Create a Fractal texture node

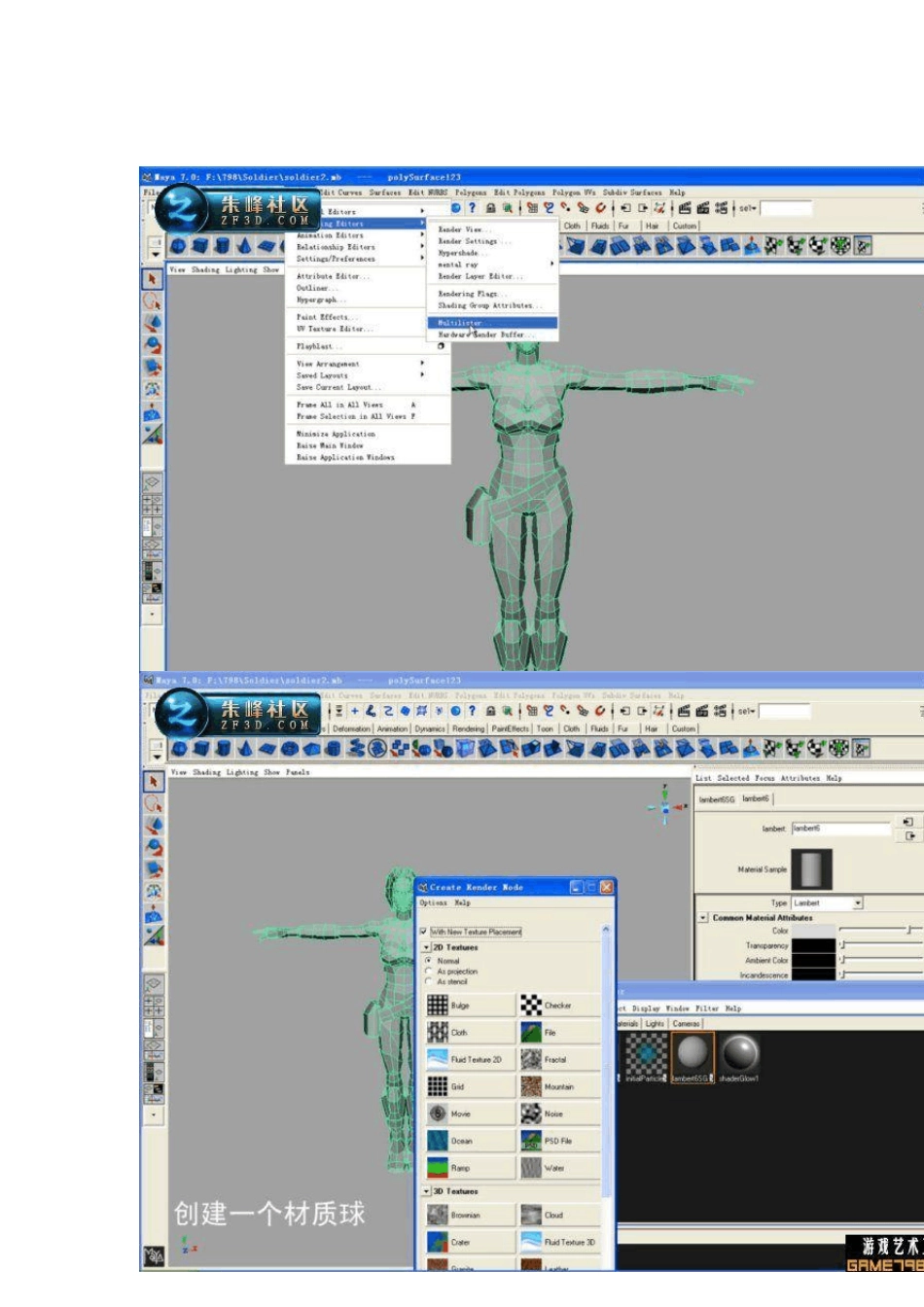531,1060
